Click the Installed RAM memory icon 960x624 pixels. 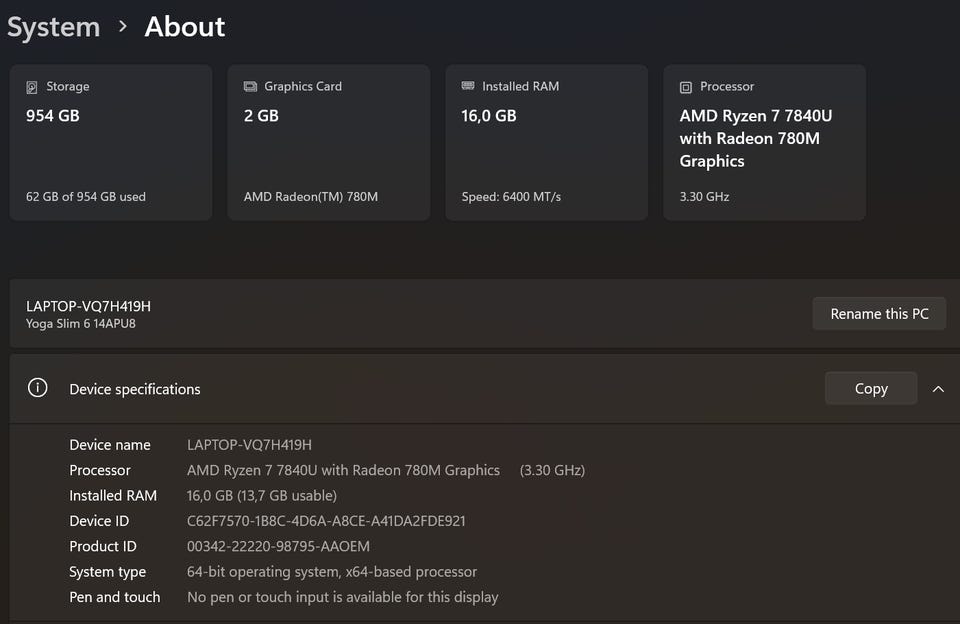468,87
